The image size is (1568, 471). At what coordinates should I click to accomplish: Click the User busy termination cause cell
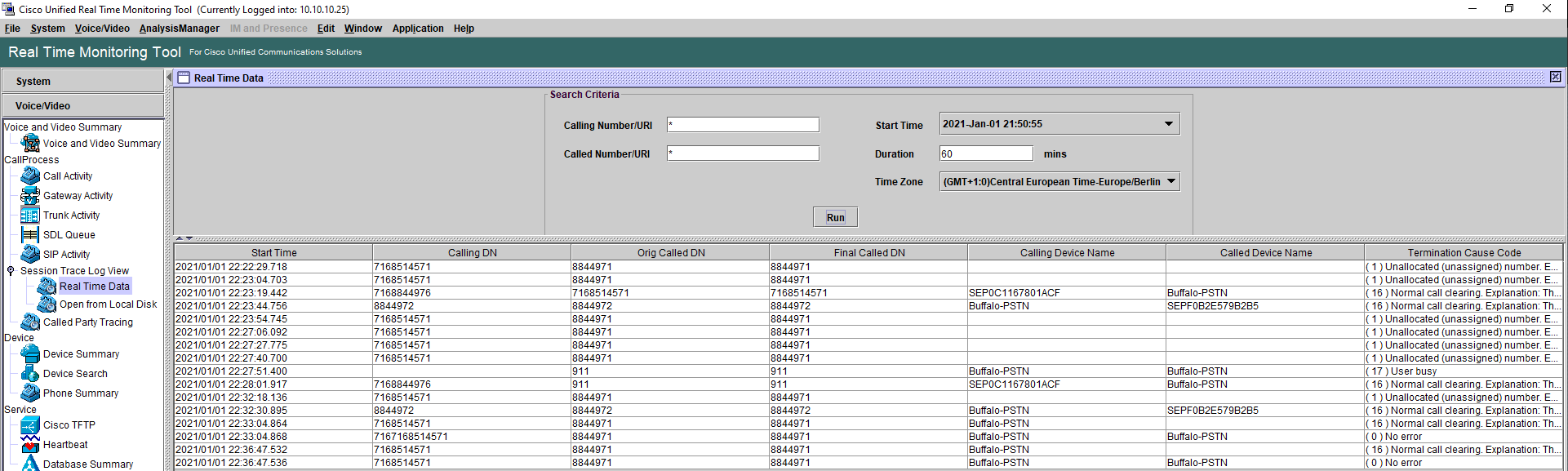pos(1464,371)
